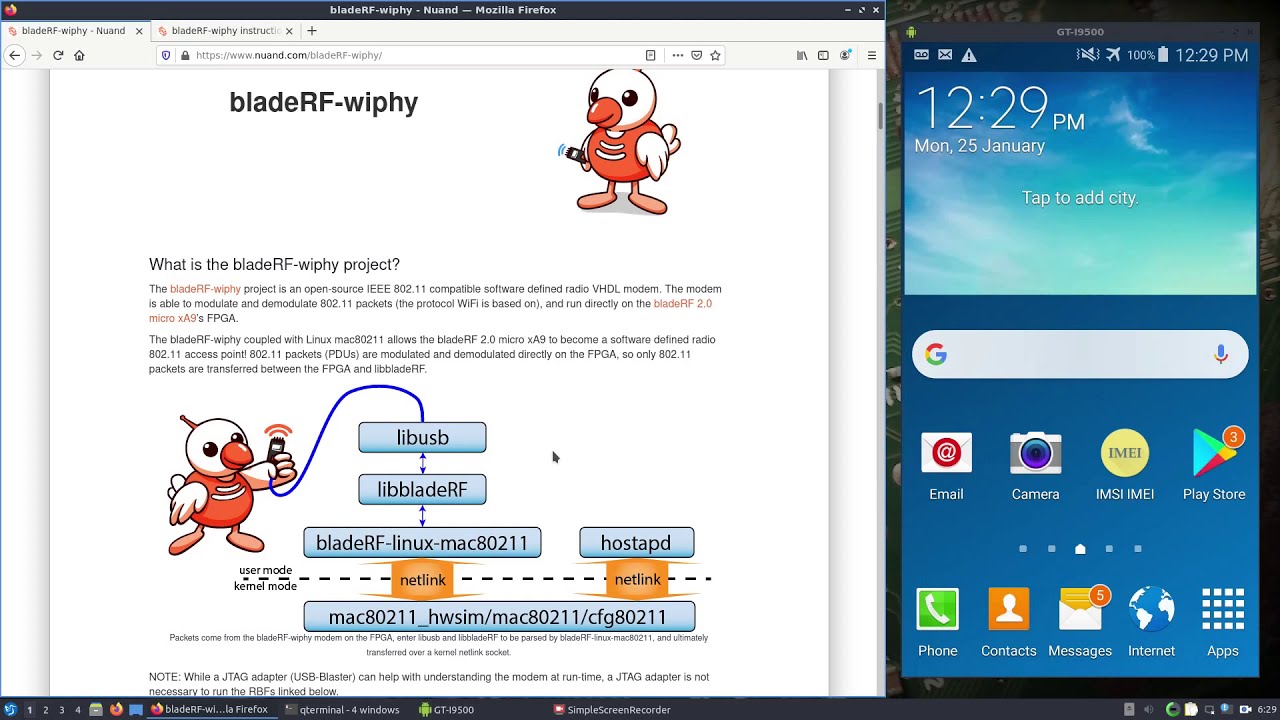Open a new Firefox tab

(x=312, y=31)
